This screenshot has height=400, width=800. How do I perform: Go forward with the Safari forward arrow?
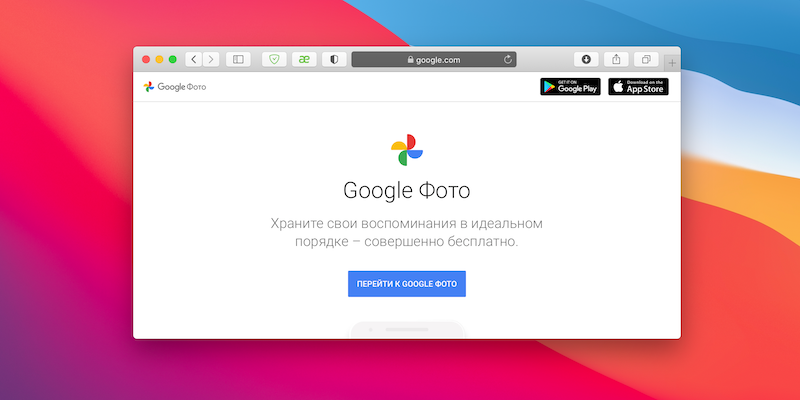point(211,59)
